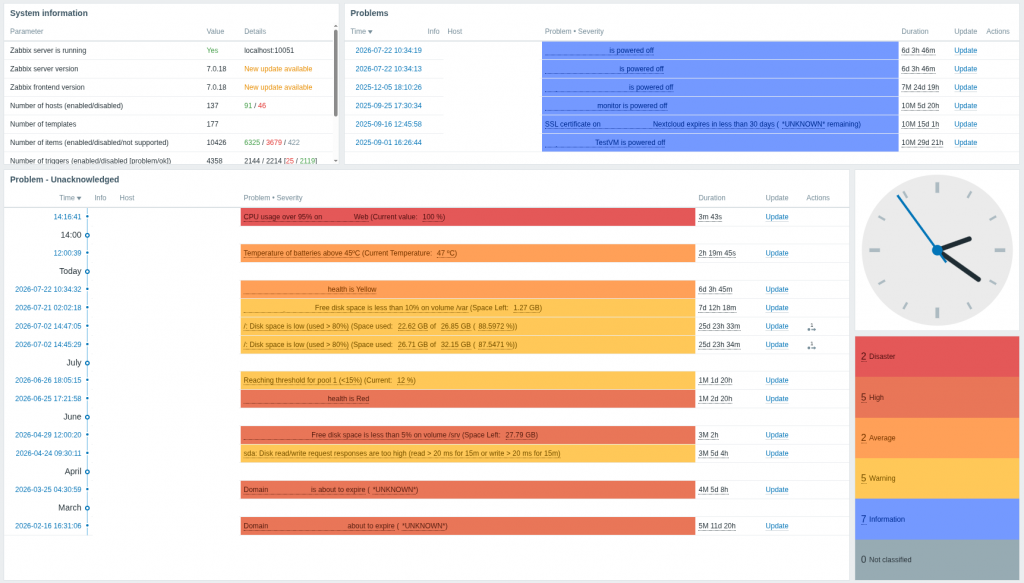The width and height of the screenshot is (1024, 583).
Task: Open Reaching threshold for pool 1 problem
Action: pos(330,380)
